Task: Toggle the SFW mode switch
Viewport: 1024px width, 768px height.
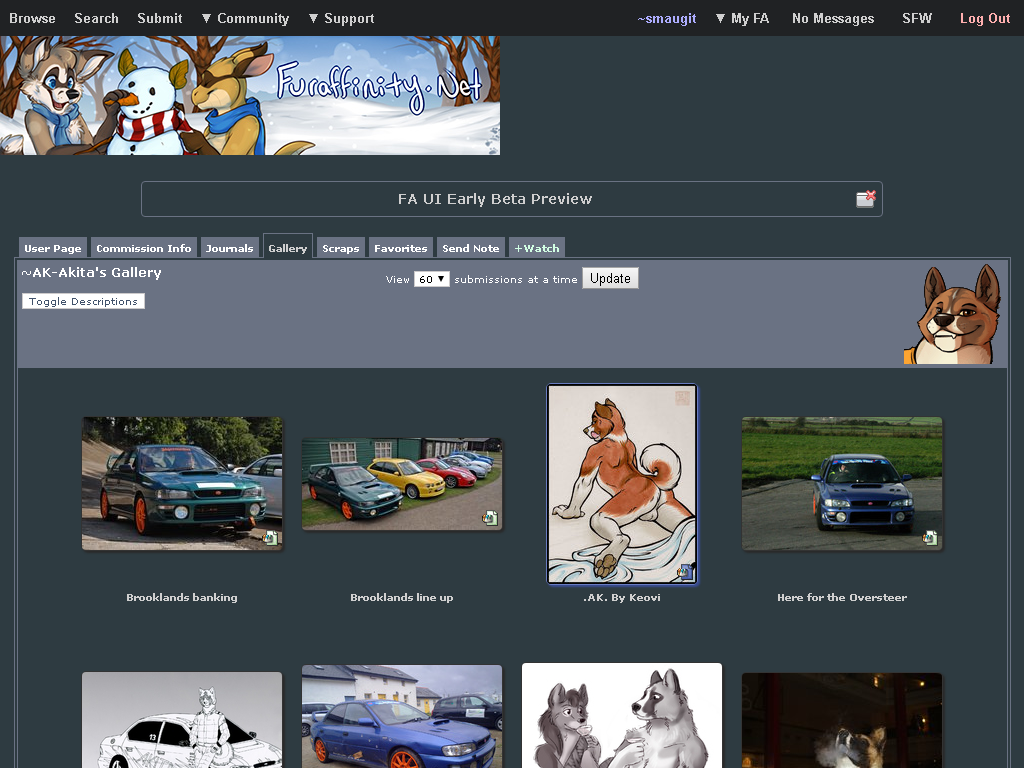Action: 916,18
